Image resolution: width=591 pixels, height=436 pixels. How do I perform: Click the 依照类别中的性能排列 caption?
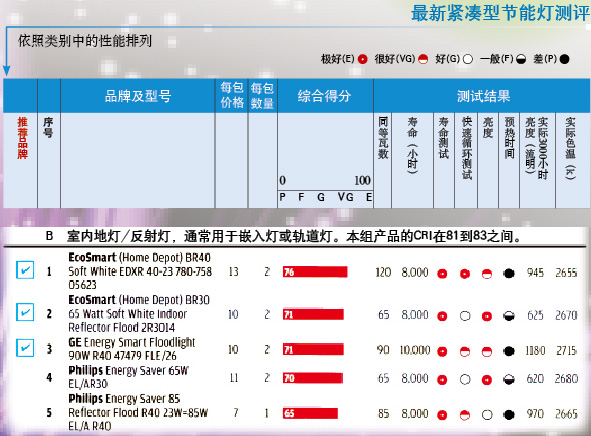85,41
